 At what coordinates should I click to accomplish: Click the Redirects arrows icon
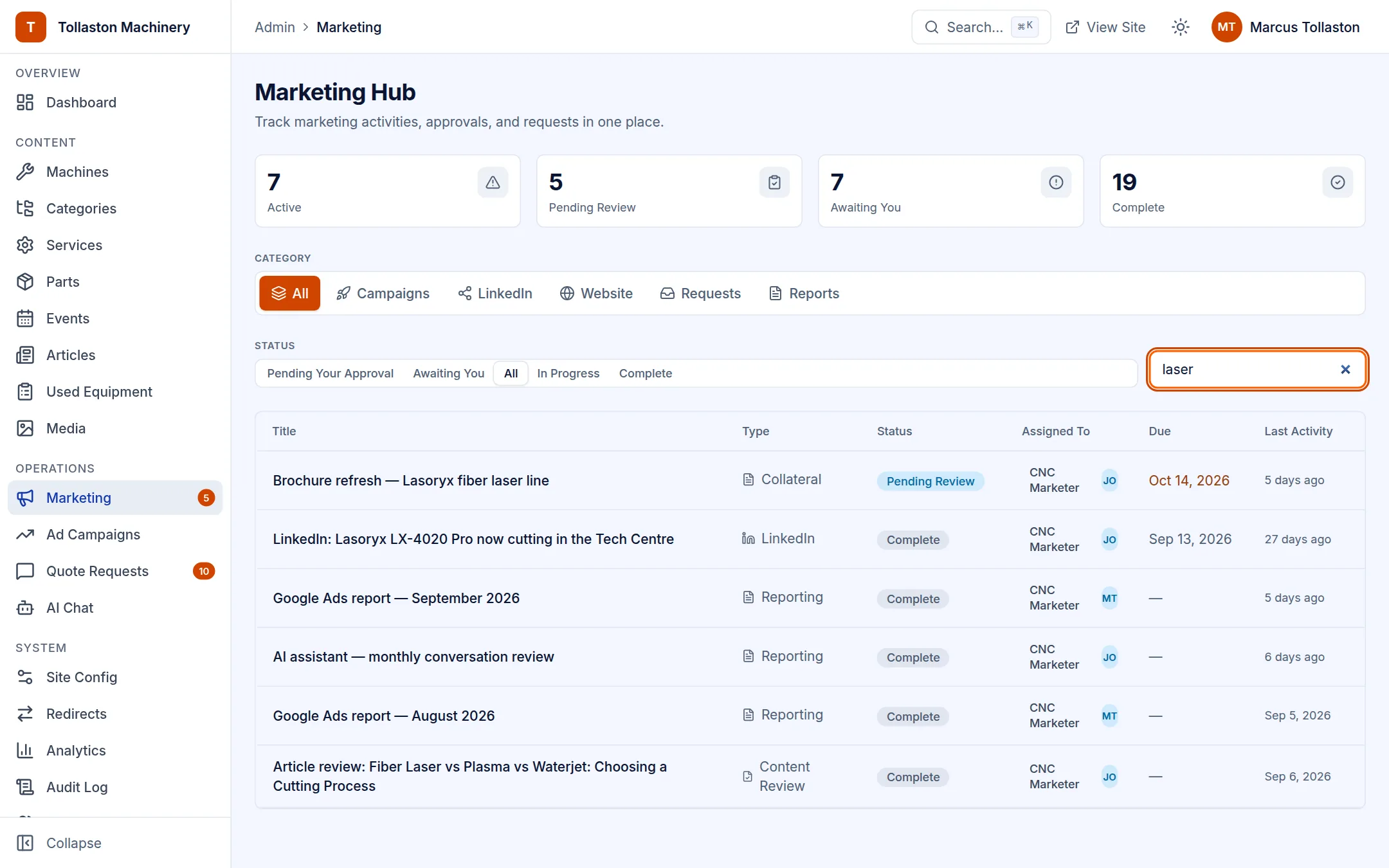tap(25, 714)
